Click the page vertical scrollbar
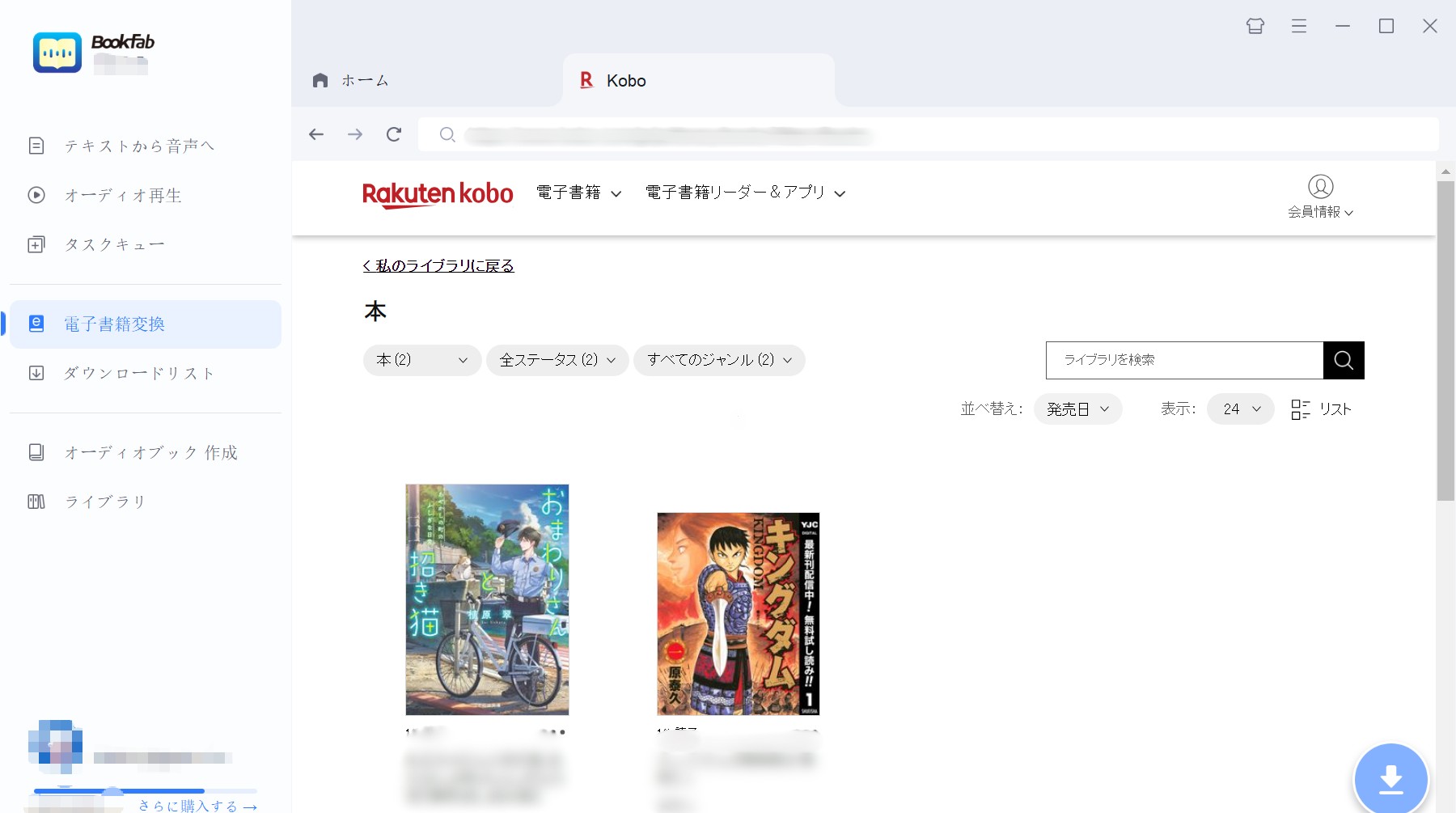The image size is (1456, 813). (1445, 340)
